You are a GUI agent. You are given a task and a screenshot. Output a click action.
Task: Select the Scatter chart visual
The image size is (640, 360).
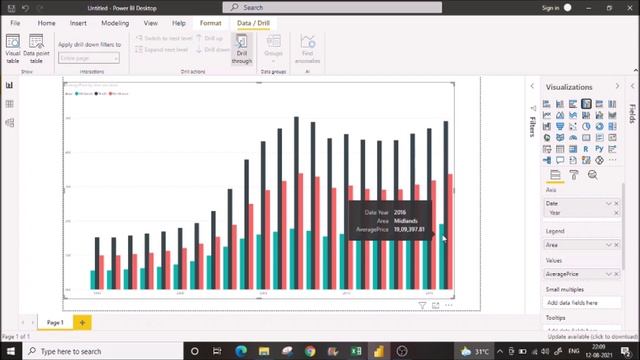point(573,127)
